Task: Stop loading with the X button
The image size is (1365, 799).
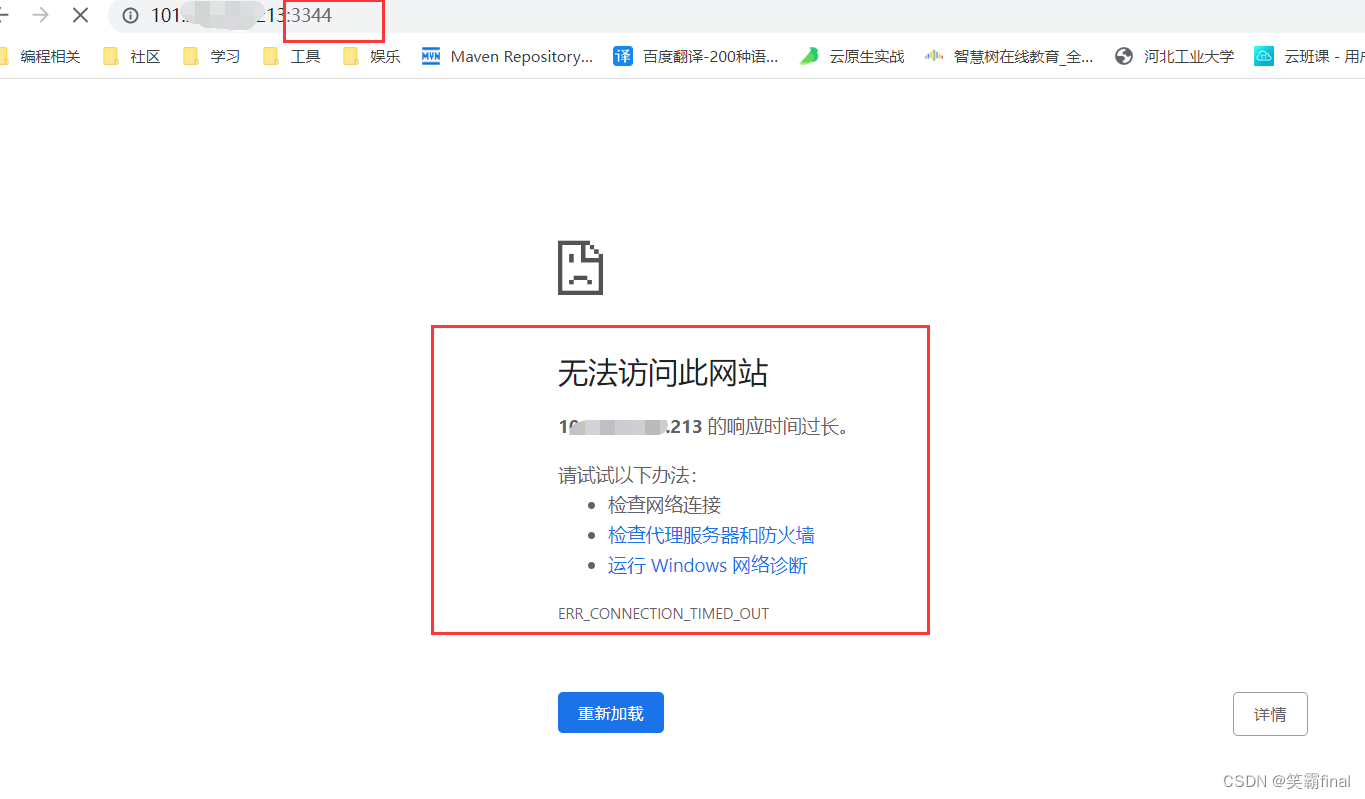Action: 80,15
